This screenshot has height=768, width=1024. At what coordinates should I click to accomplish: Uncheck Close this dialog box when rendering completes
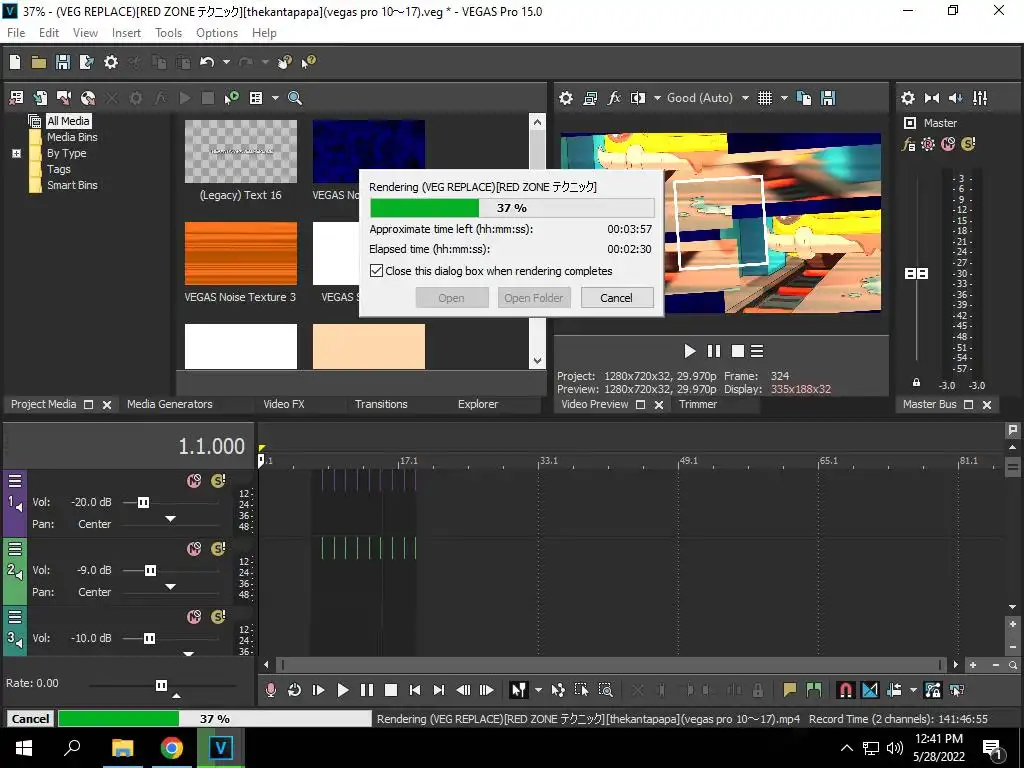coord(376,270)
